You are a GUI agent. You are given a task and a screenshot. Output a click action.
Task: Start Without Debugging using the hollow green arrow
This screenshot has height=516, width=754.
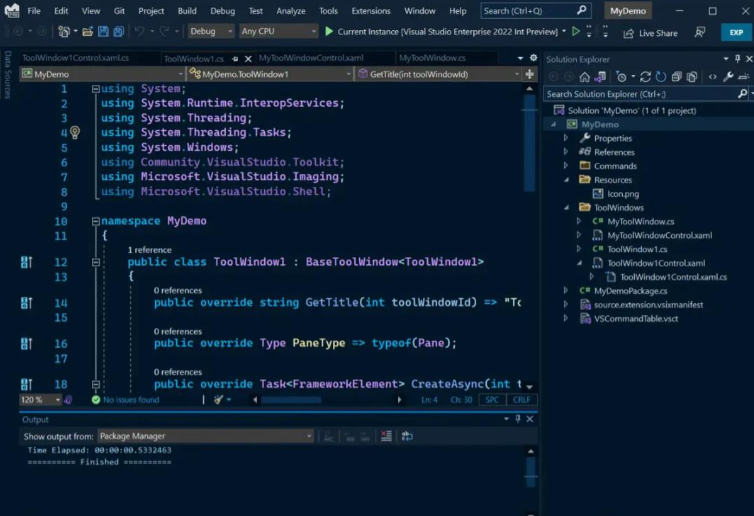[576, 32]
